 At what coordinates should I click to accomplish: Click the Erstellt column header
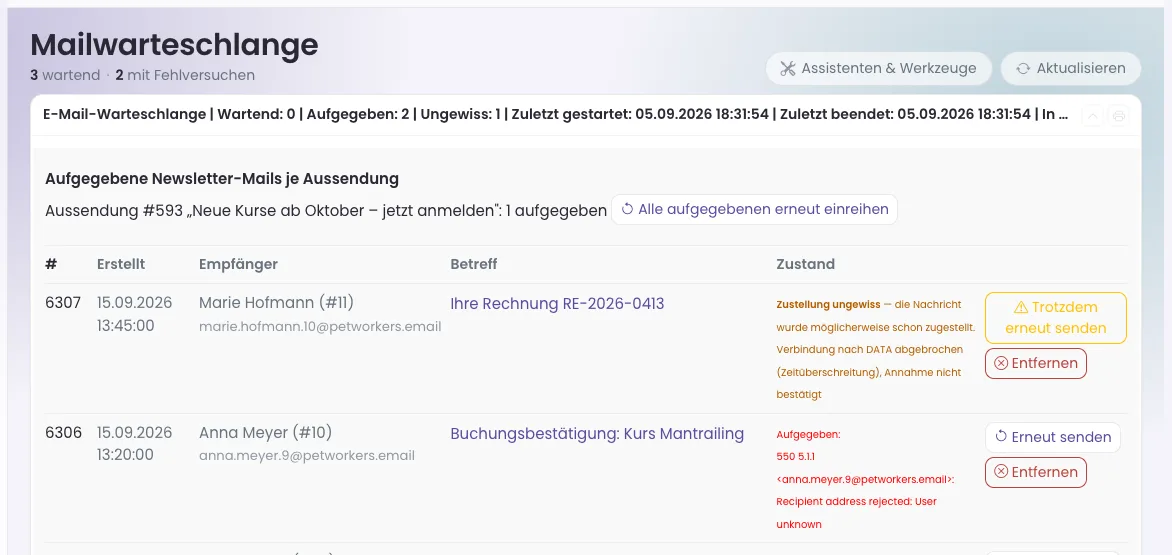point(121,264)
